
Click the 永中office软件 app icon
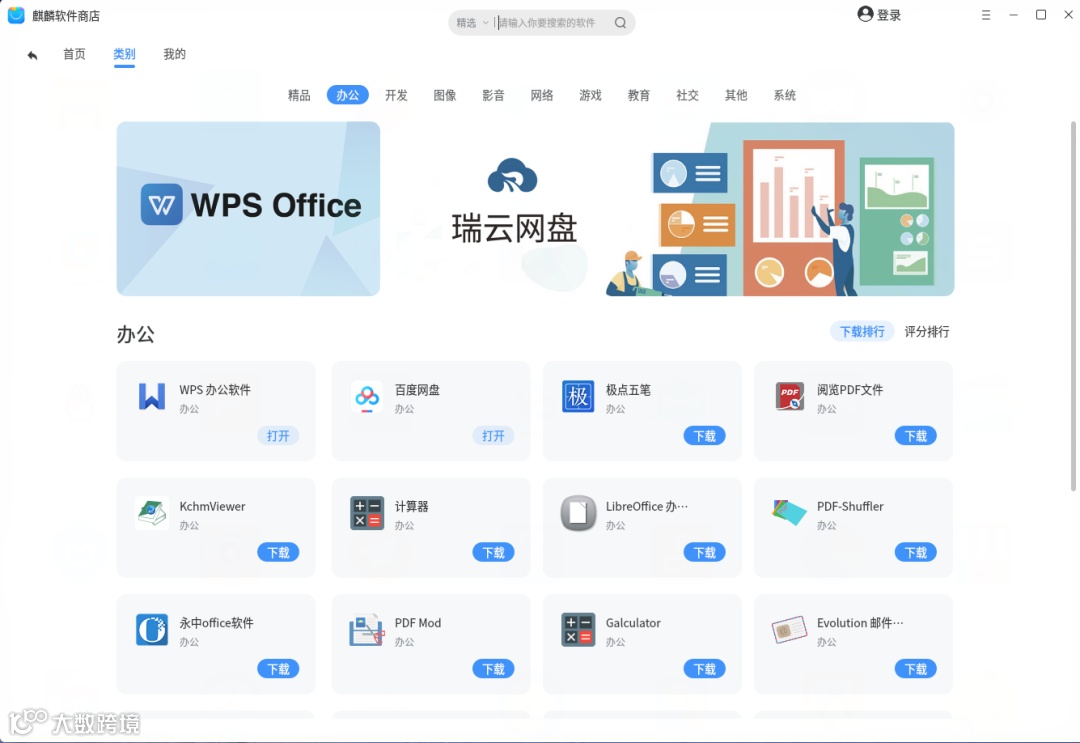(152, 629)
